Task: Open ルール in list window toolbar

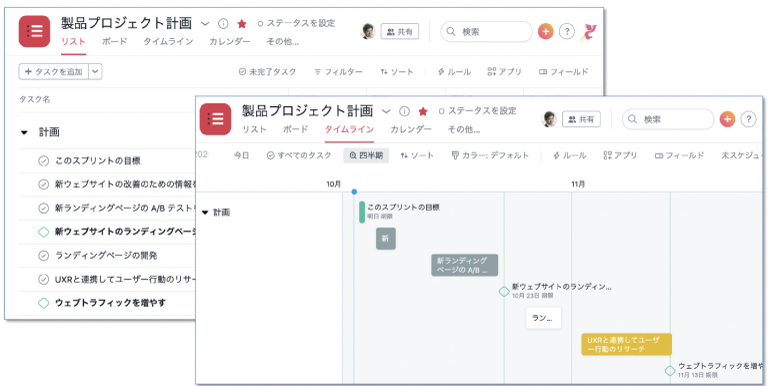Action: (454, 72)
